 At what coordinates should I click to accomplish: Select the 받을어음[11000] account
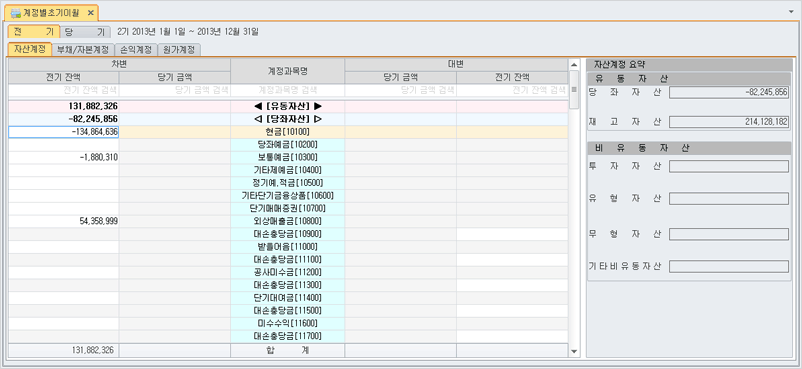pyautogui.click(x=287, y=247)
